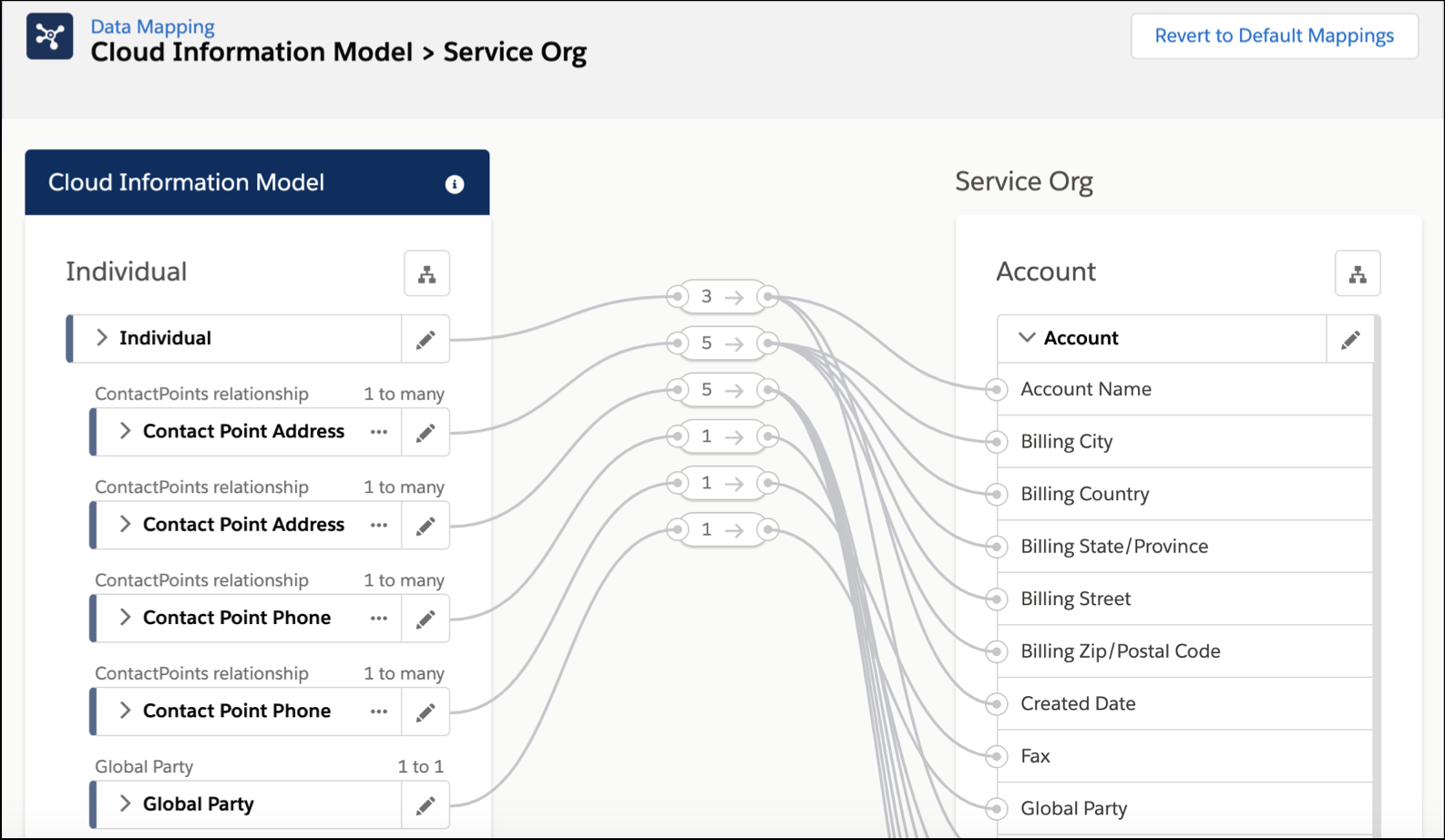Open more options for first Contact Point Phone
Image resolution: width=1445 pixels, height=840 pixels.
(379, 619)
